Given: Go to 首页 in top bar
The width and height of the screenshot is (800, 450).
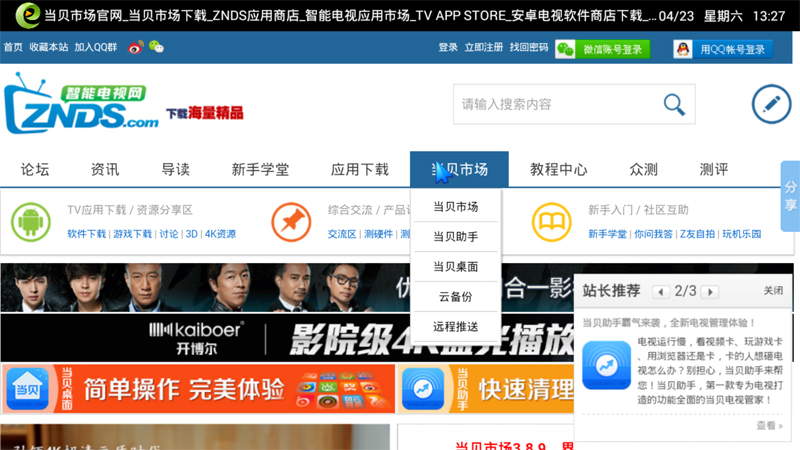Looking at the screenshot, I should coord(13,47).
